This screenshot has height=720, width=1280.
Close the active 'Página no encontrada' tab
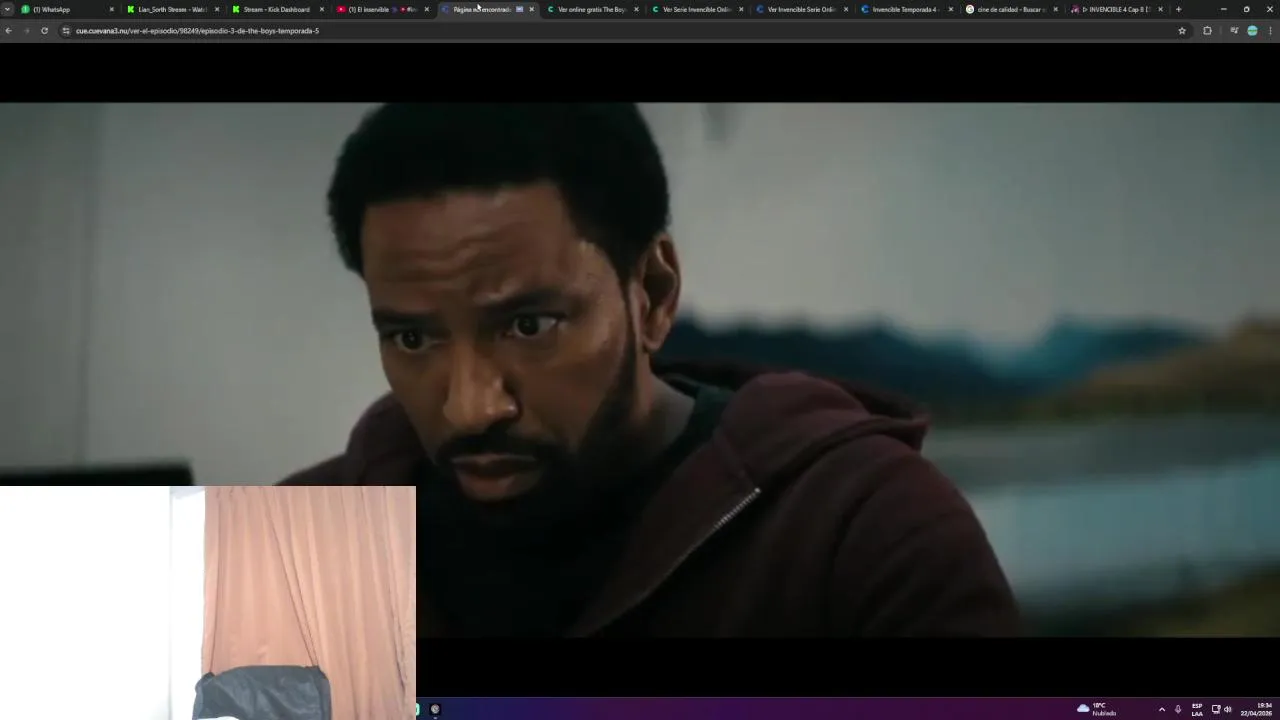(532, 9)
